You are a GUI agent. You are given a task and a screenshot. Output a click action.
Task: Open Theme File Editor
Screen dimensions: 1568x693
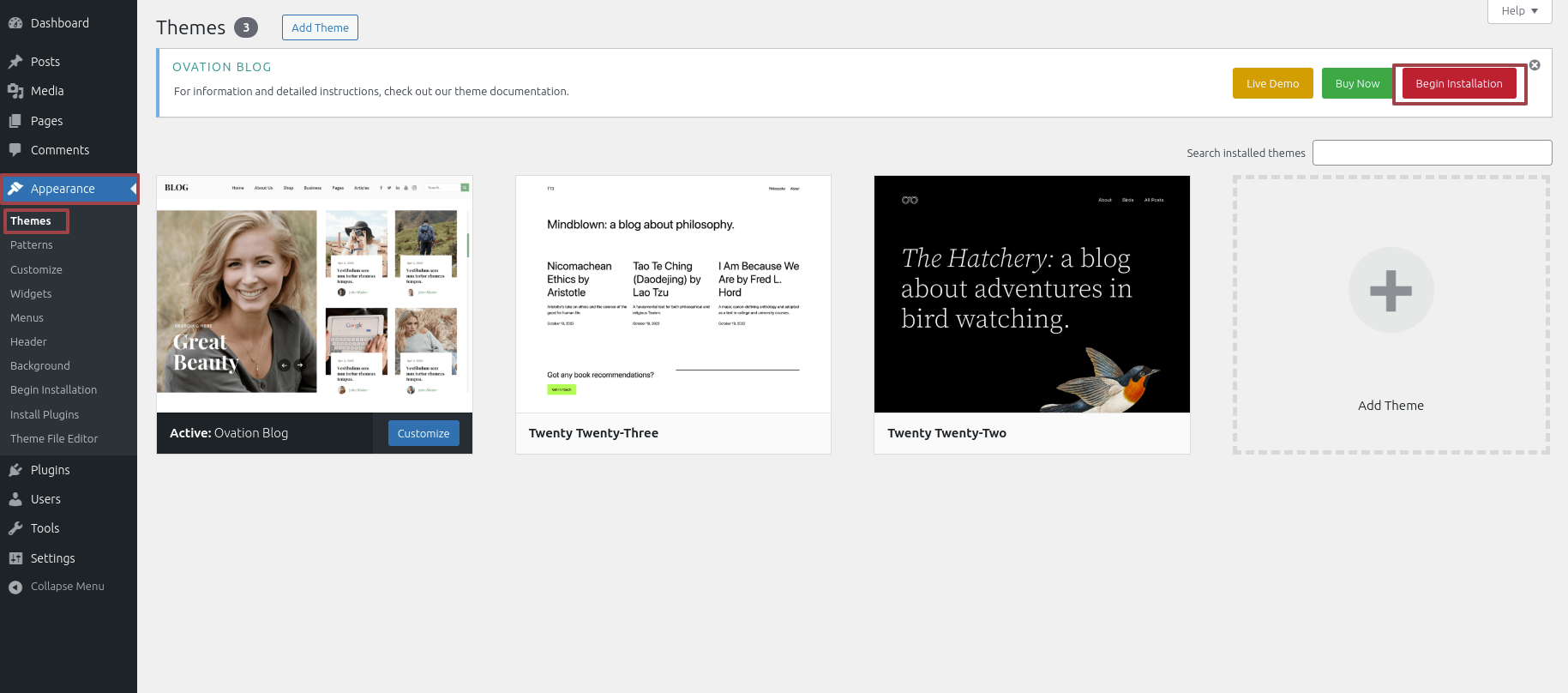point(54,438)
